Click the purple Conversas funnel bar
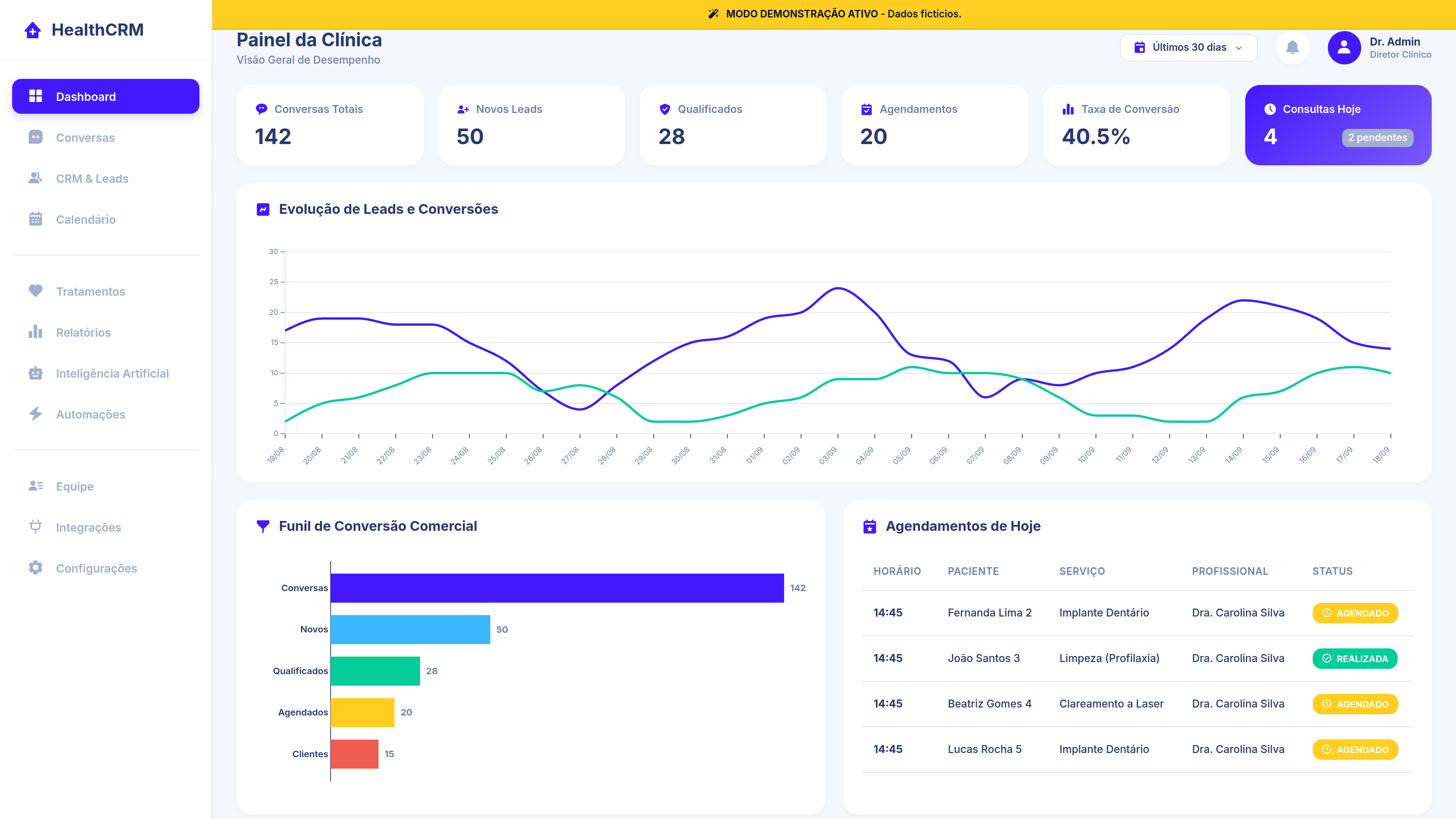The image size is (1456, 819). pyautogui.click(x=557, y=588)
